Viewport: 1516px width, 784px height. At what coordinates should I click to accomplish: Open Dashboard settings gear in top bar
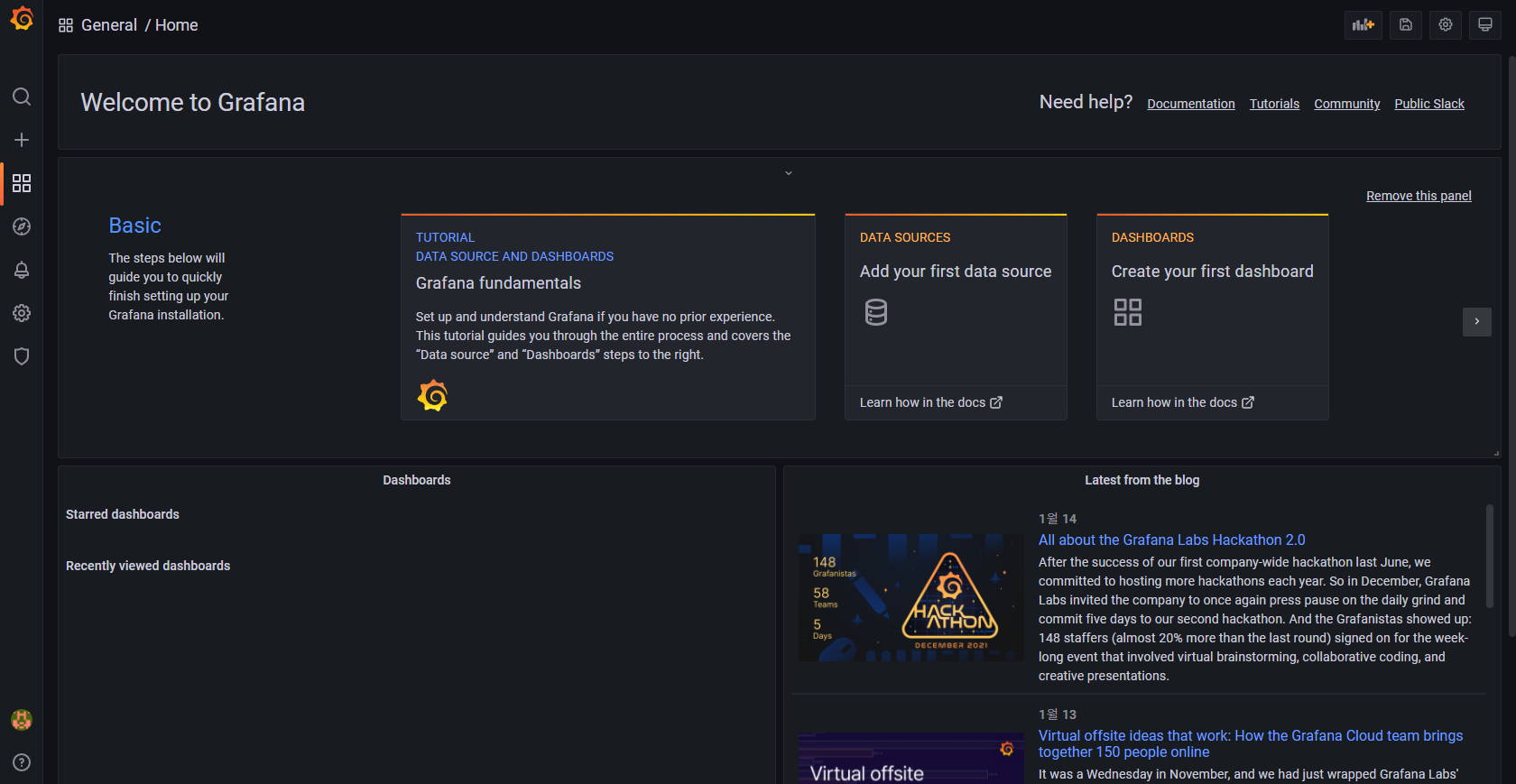point(1446,25)
